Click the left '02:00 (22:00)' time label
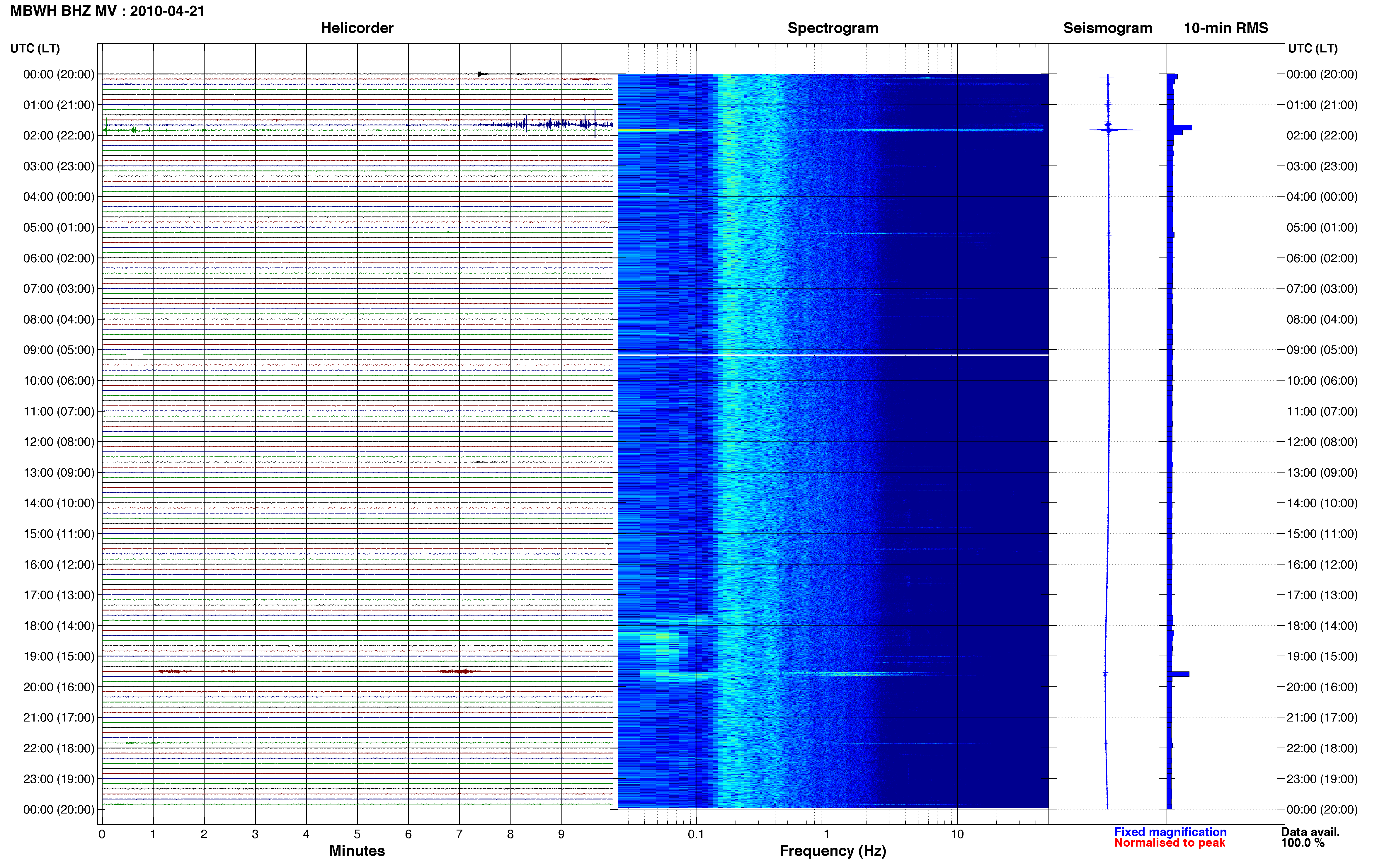1389x868 pixels. click(x=59, y=135)
